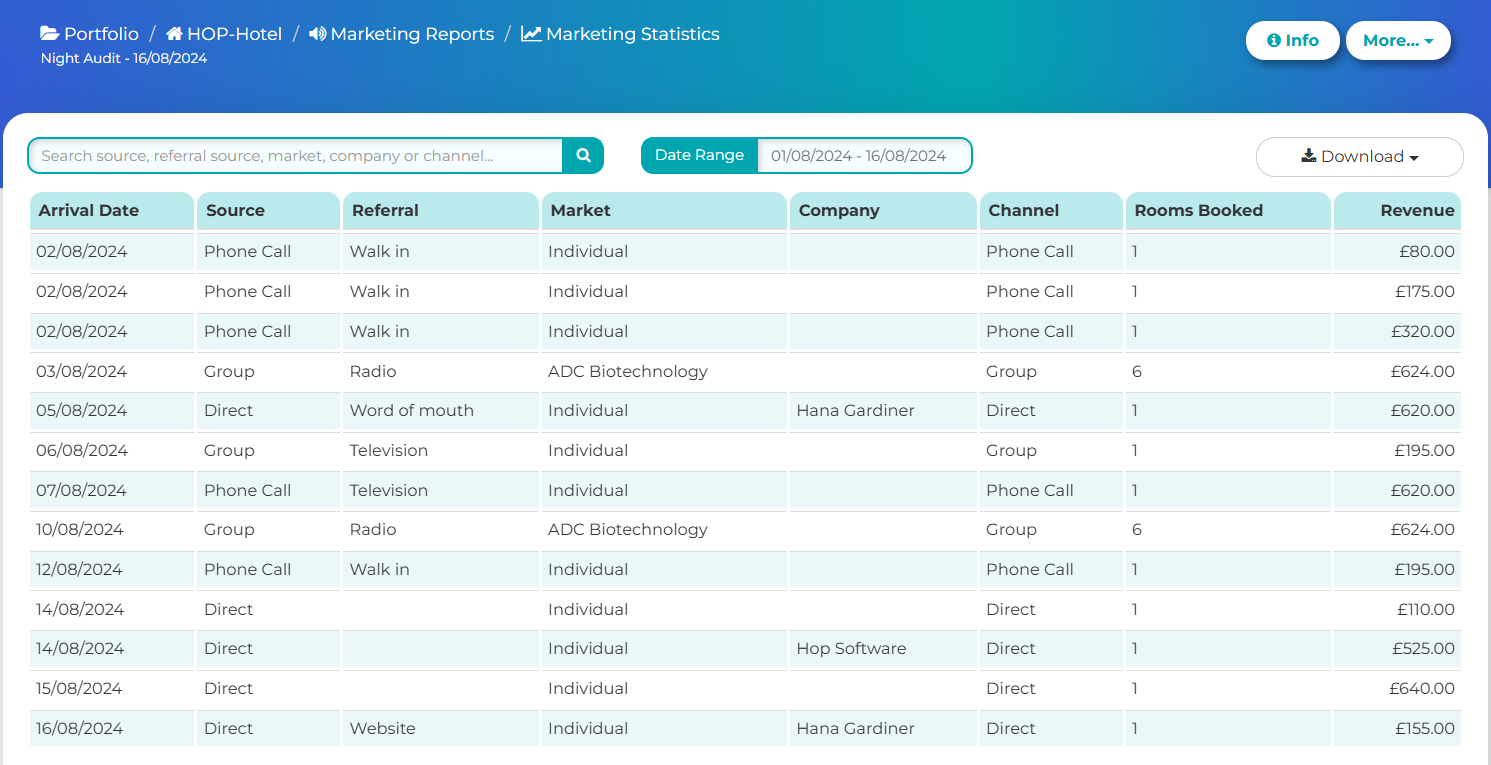Image resolution: width=1491 pixels, height=765 pixels.
Task: Click Direct channel in the 15/08/2024 row
Action: (x=1051, y=688)
